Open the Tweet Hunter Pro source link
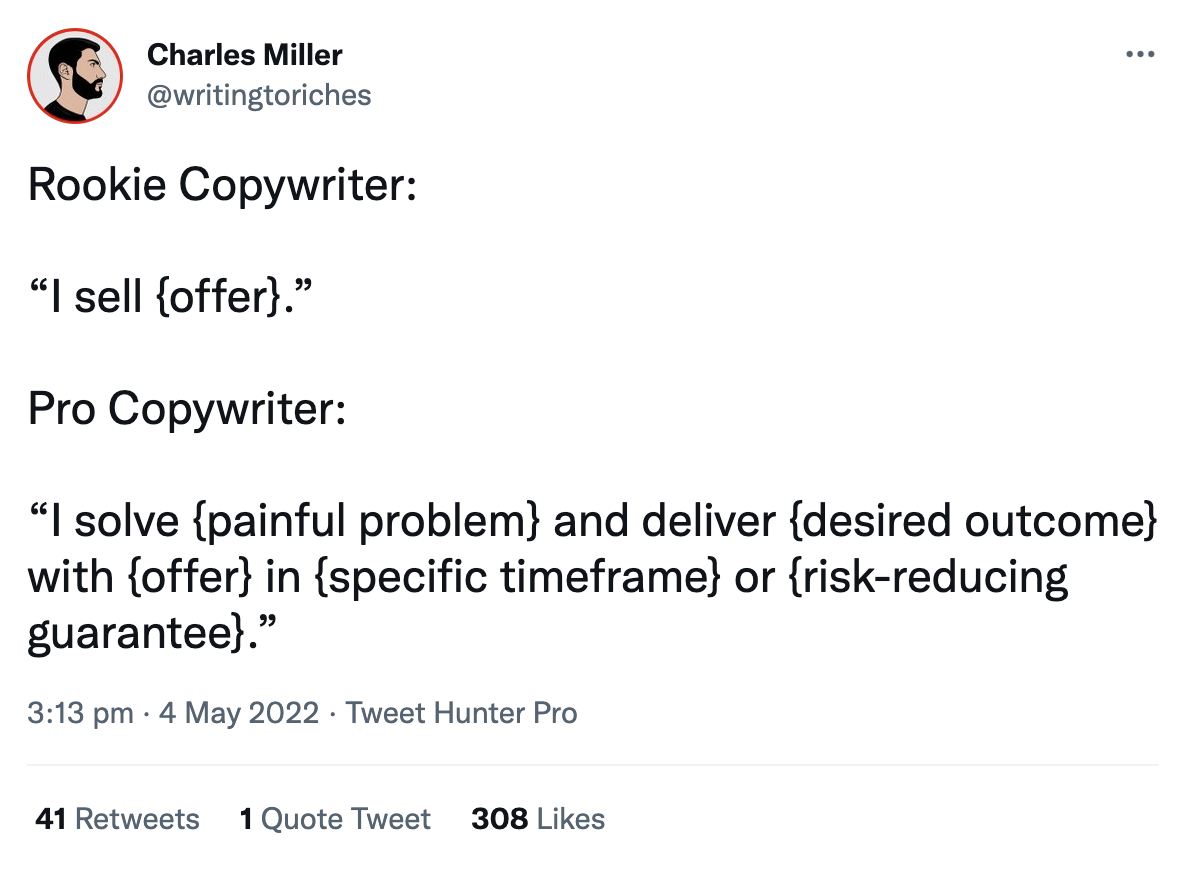 point(461,713)
